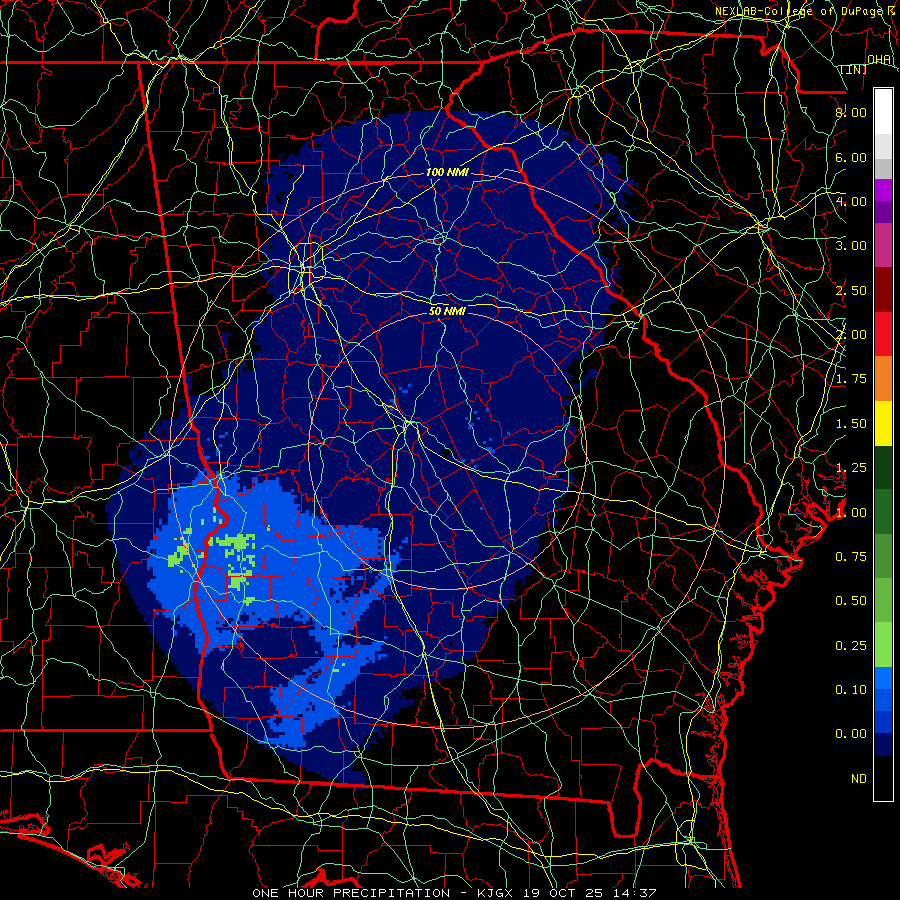Click the 0.10 legend value

tap(851, 690)
